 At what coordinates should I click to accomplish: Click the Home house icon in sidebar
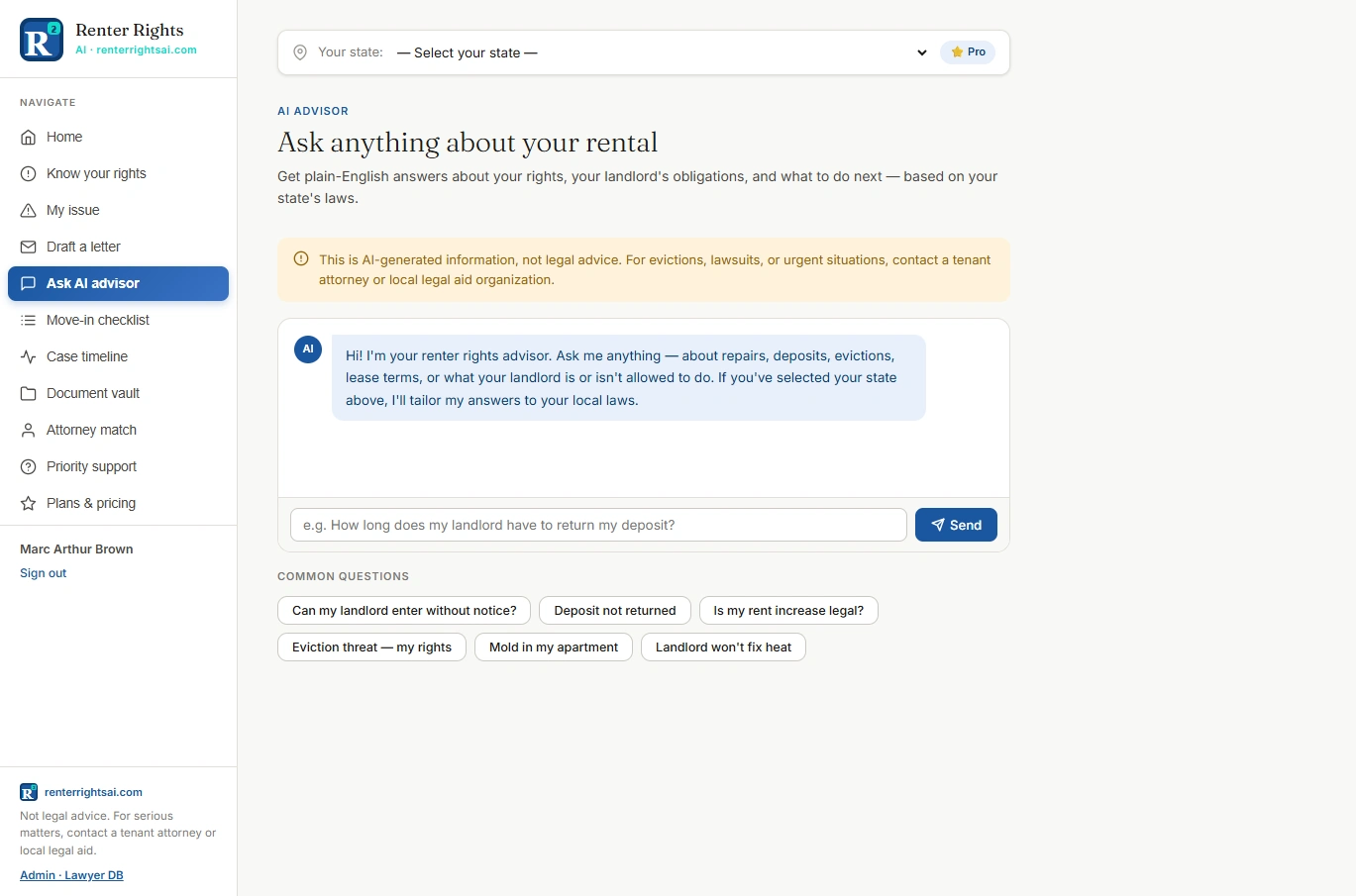29,138
